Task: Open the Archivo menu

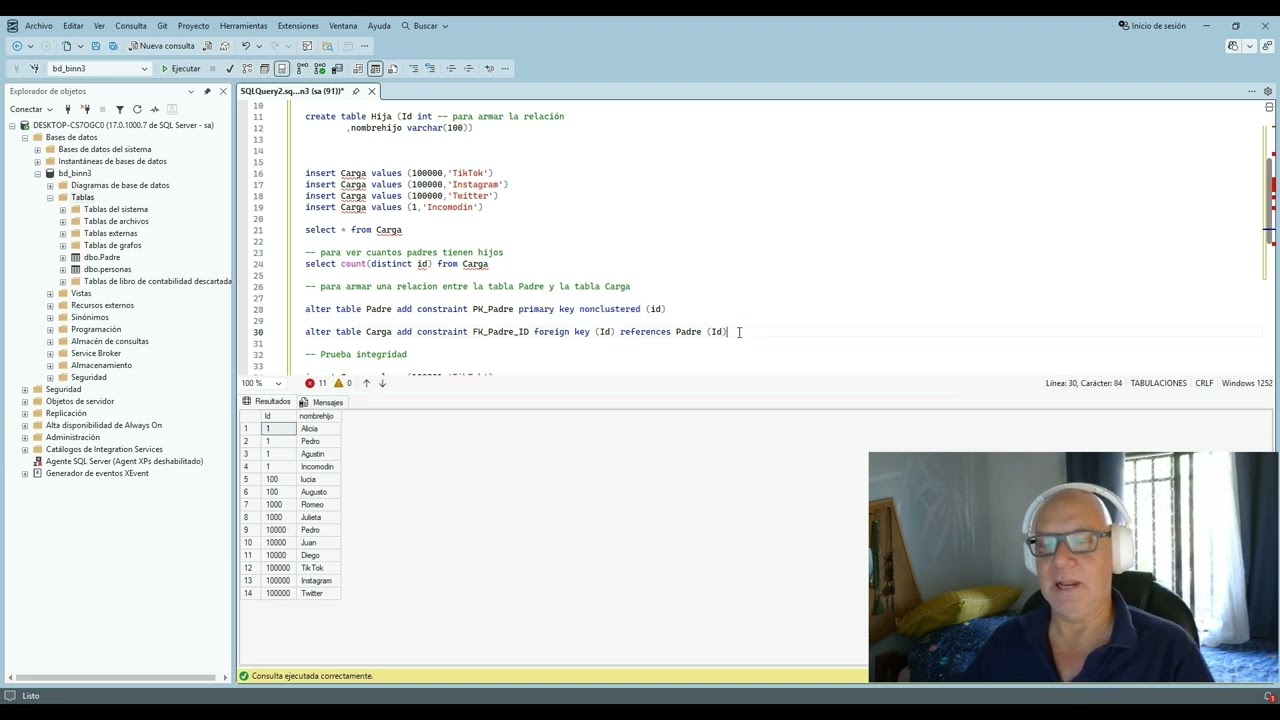Action: [x=39, y=26]
